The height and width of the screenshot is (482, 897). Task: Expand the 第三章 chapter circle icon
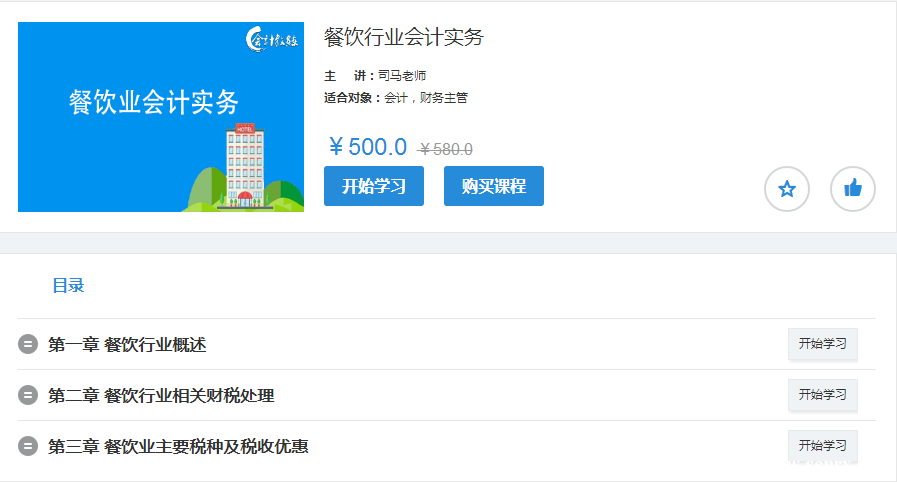pos(28,447)
